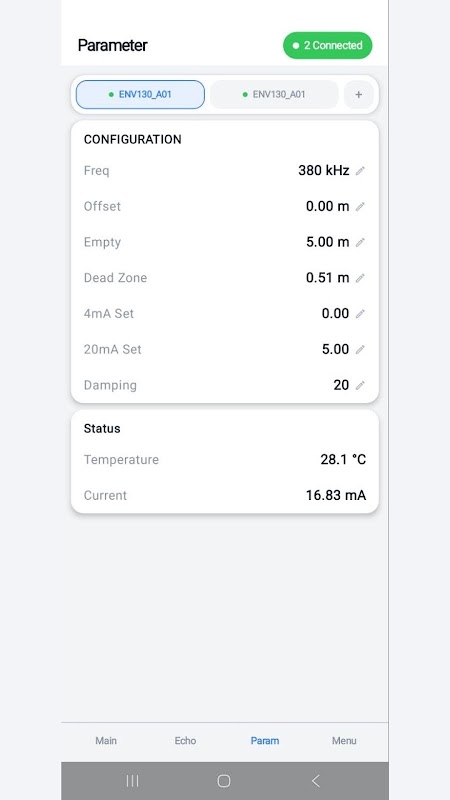
Task: Open the Menu tab
Action: 344,740
